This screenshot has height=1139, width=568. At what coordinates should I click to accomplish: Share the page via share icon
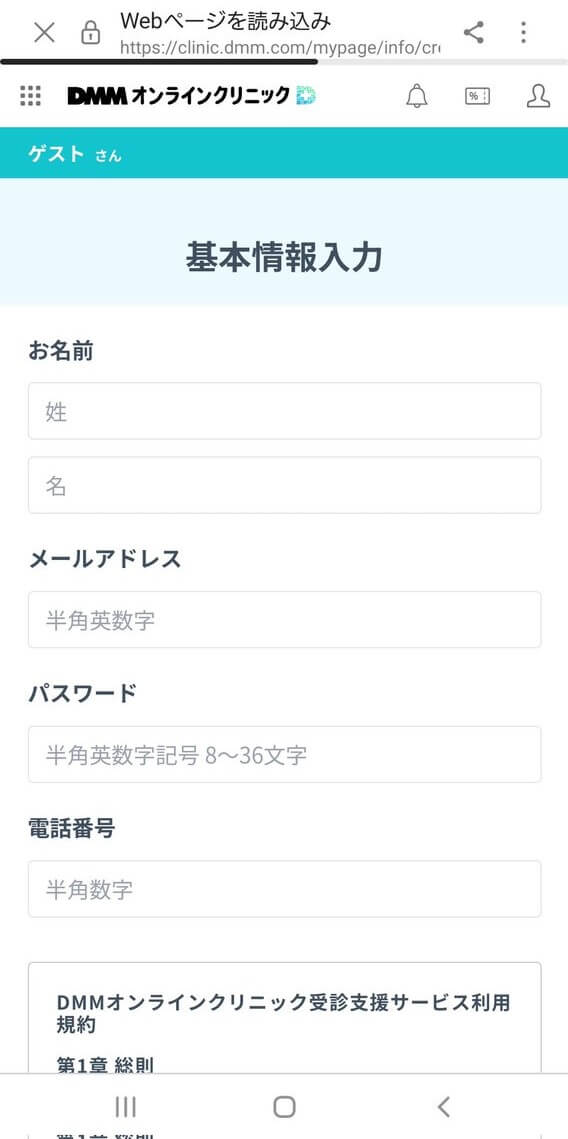coord(474,32)
